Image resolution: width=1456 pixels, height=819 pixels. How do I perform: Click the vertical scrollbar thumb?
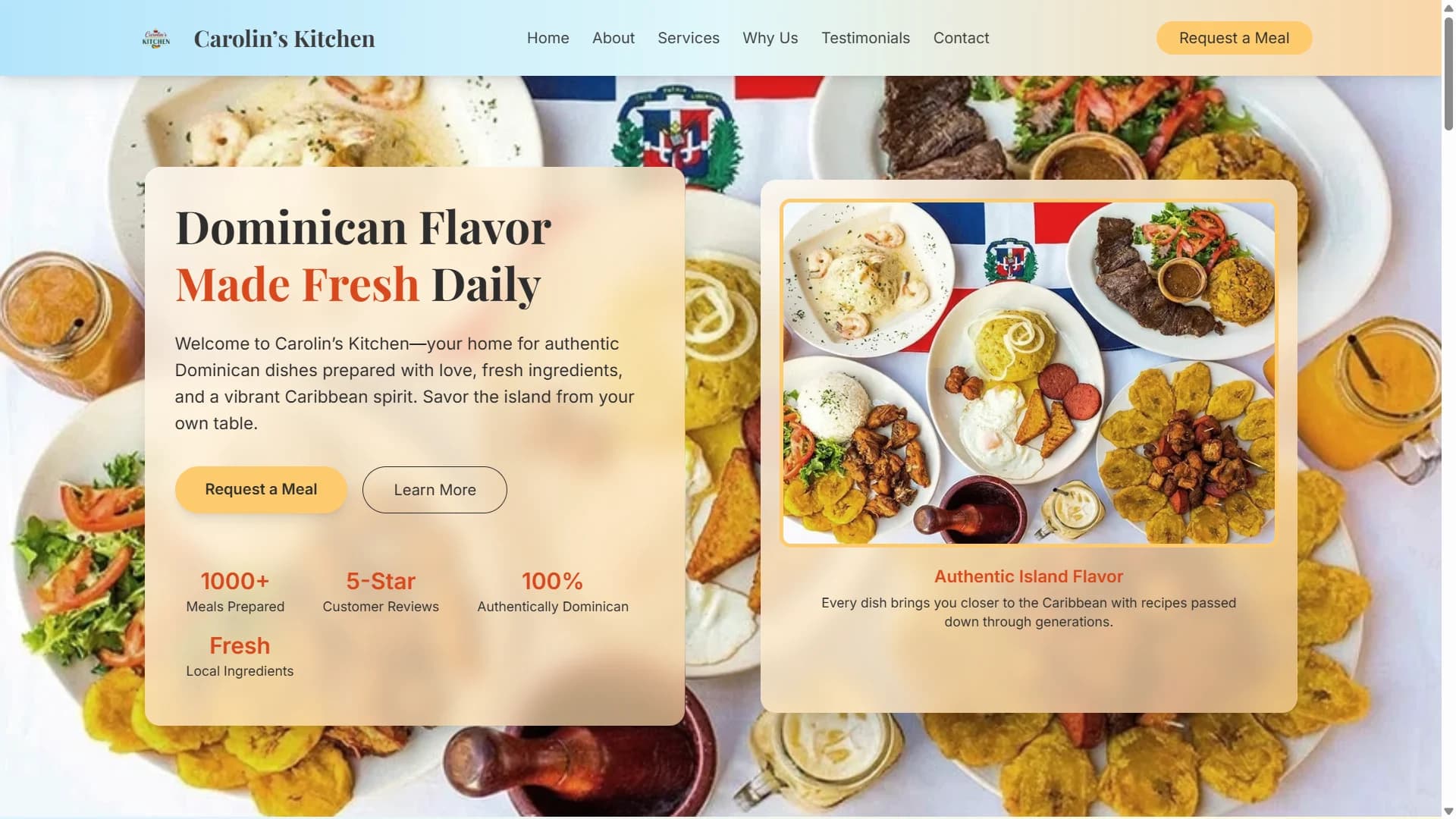point(1448,73)
